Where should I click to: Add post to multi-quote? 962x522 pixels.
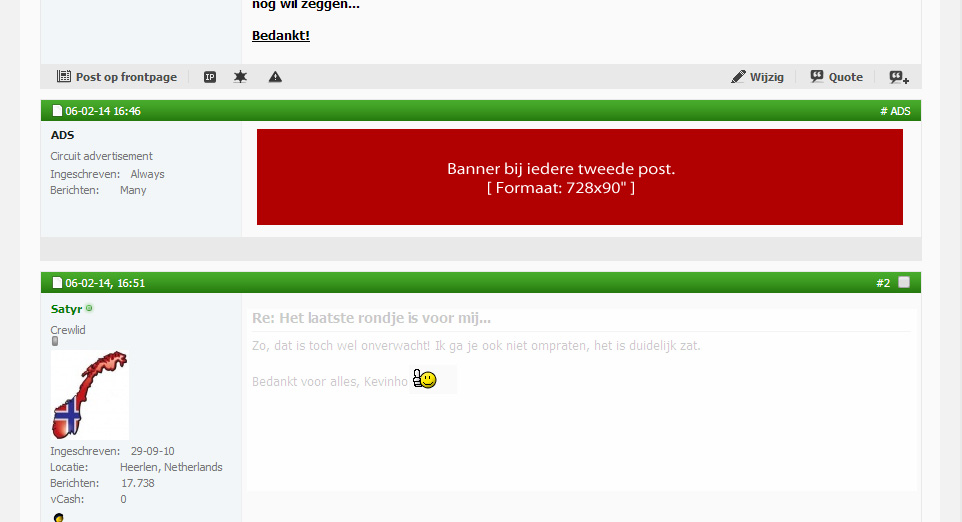pyautogui.click(x=899, y=77)
